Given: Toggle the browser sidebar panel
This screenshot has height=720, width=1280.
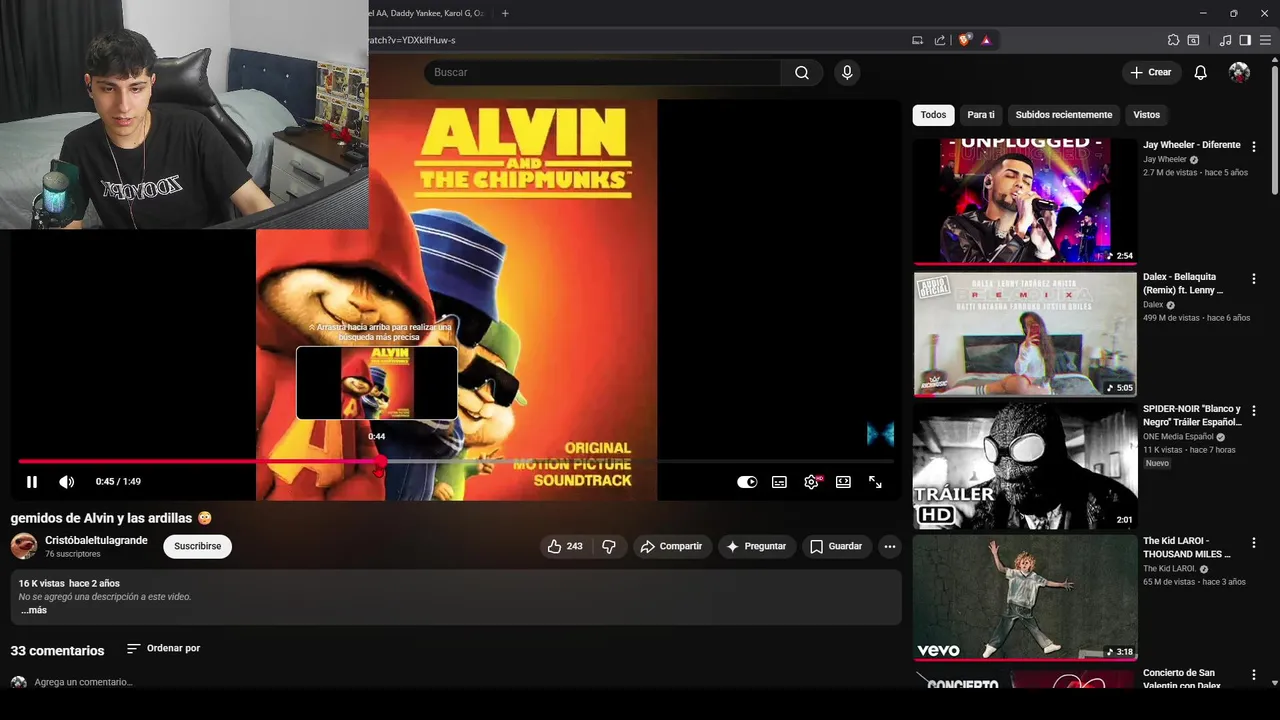Looking at the screenshot, I should coord(1245,40).
